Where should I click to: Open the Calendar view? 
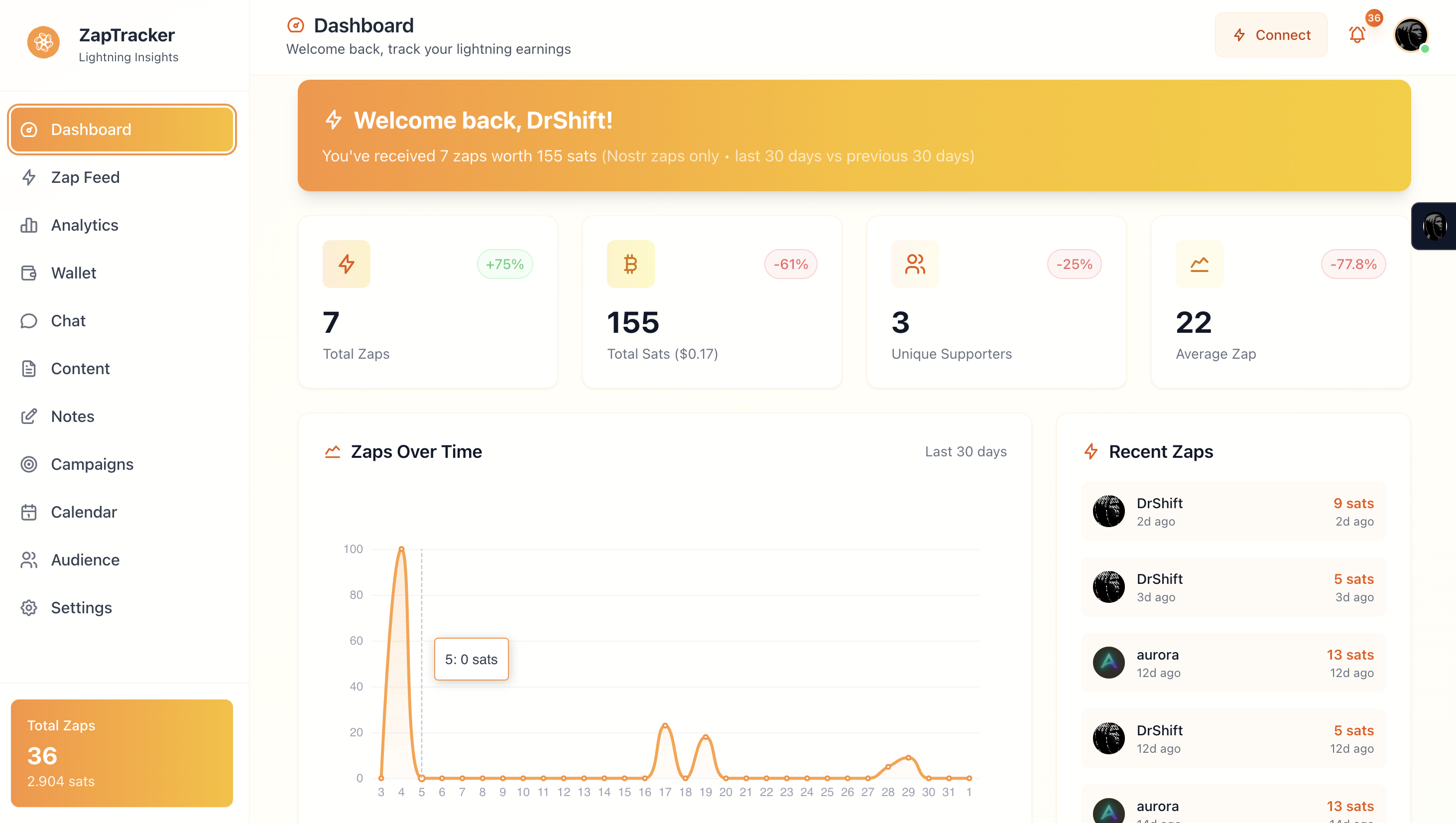[x=84, y=512]
